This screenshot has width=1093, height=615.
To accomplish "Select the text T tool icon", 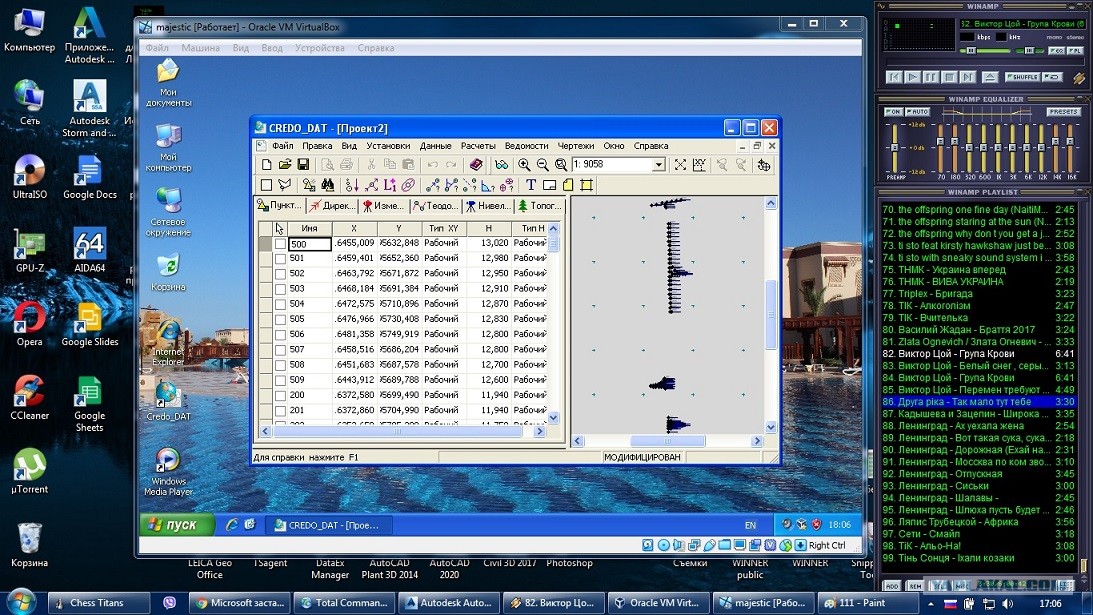I will pos(531,185).
